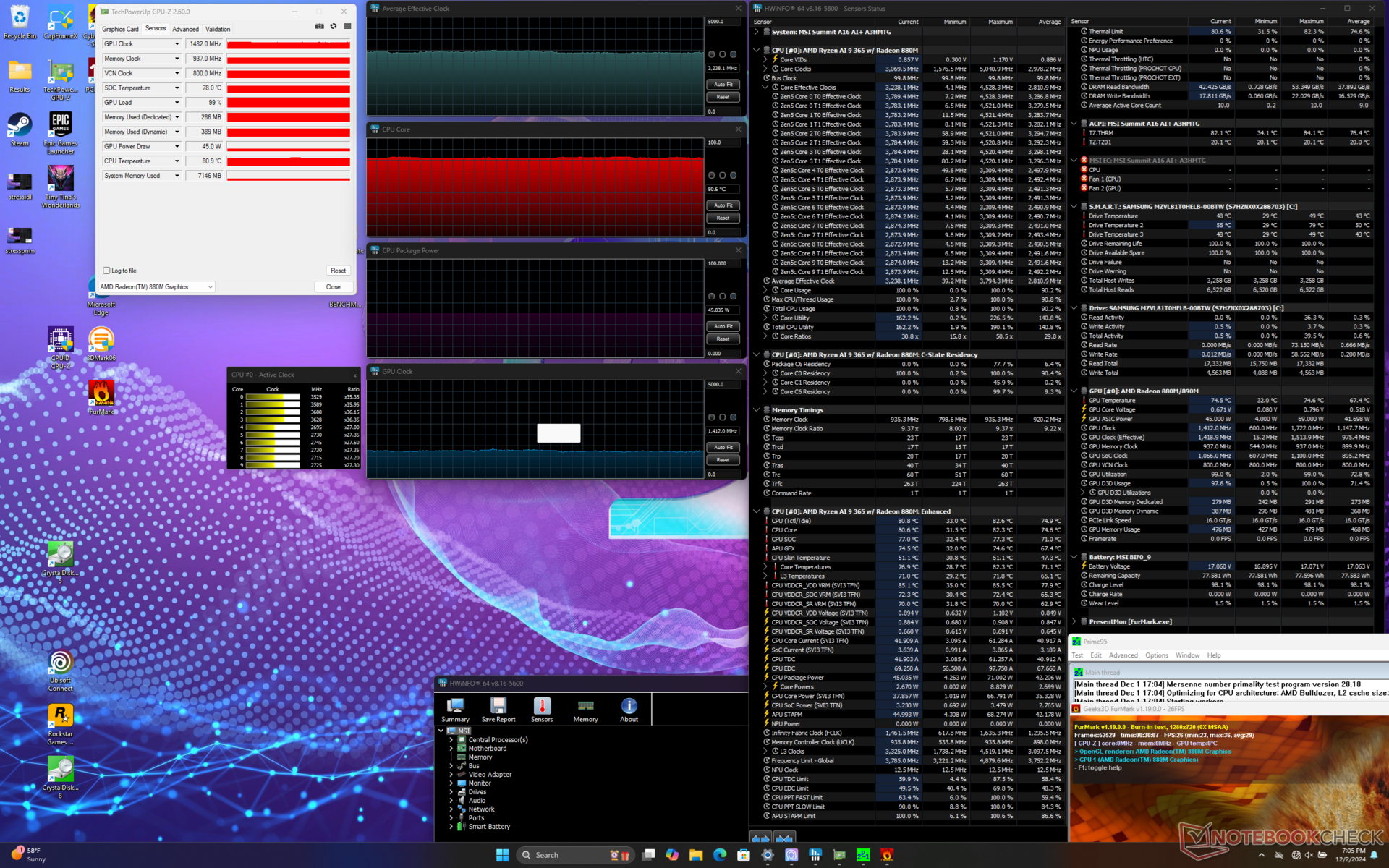
Task: Switch to the Advanced tab in GPU-Z
Action: point(185,29)
